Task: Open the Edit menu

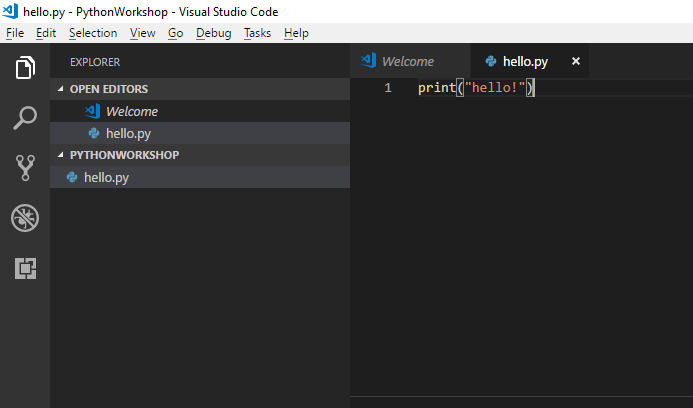Action: 46,33
